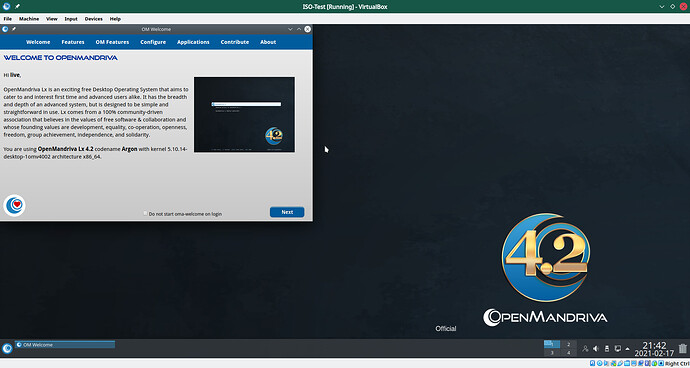This screenshot has height=368, width=690.
Task: Switch to virtual desktop 3
Action: [x=552, y=353]
